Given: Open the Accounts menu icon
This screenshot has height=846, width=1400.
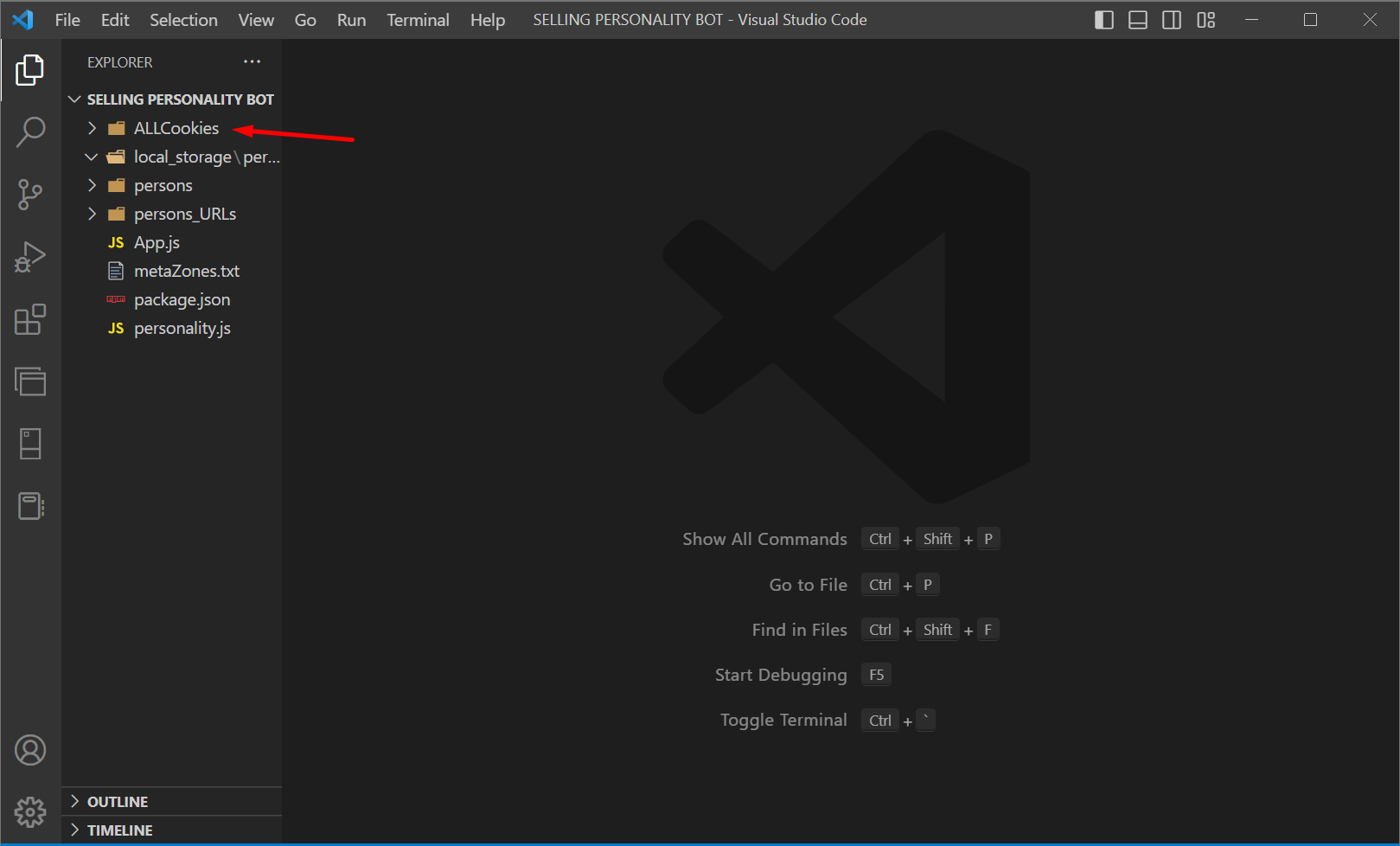Looking at the screenshot, I should 30,750.
